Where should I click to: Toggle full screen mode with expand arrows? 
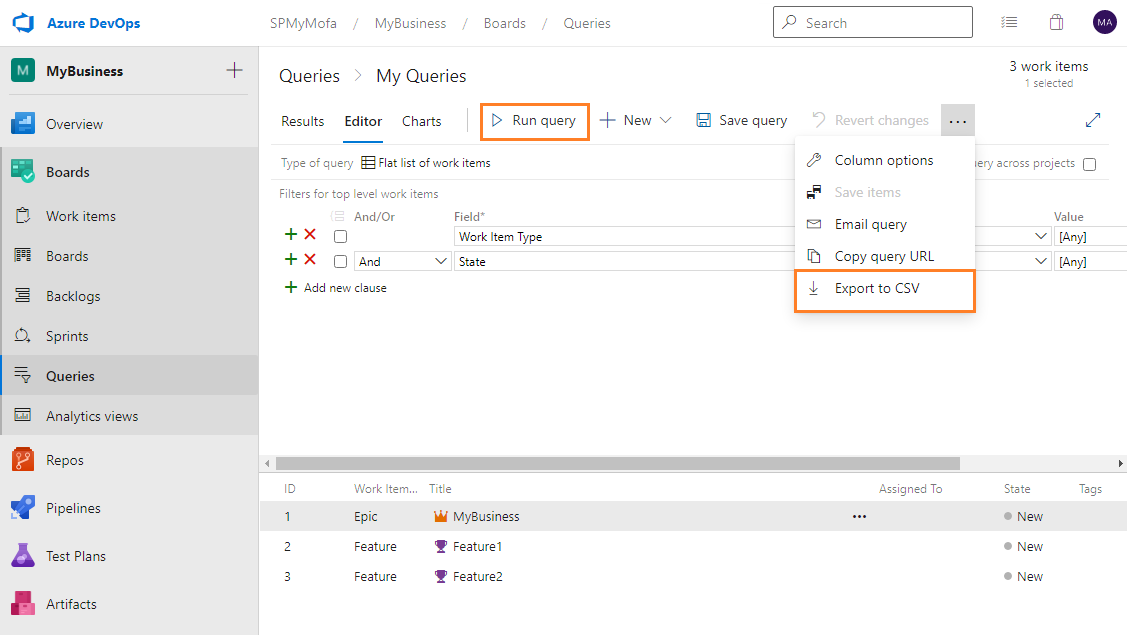(1093, 120)
